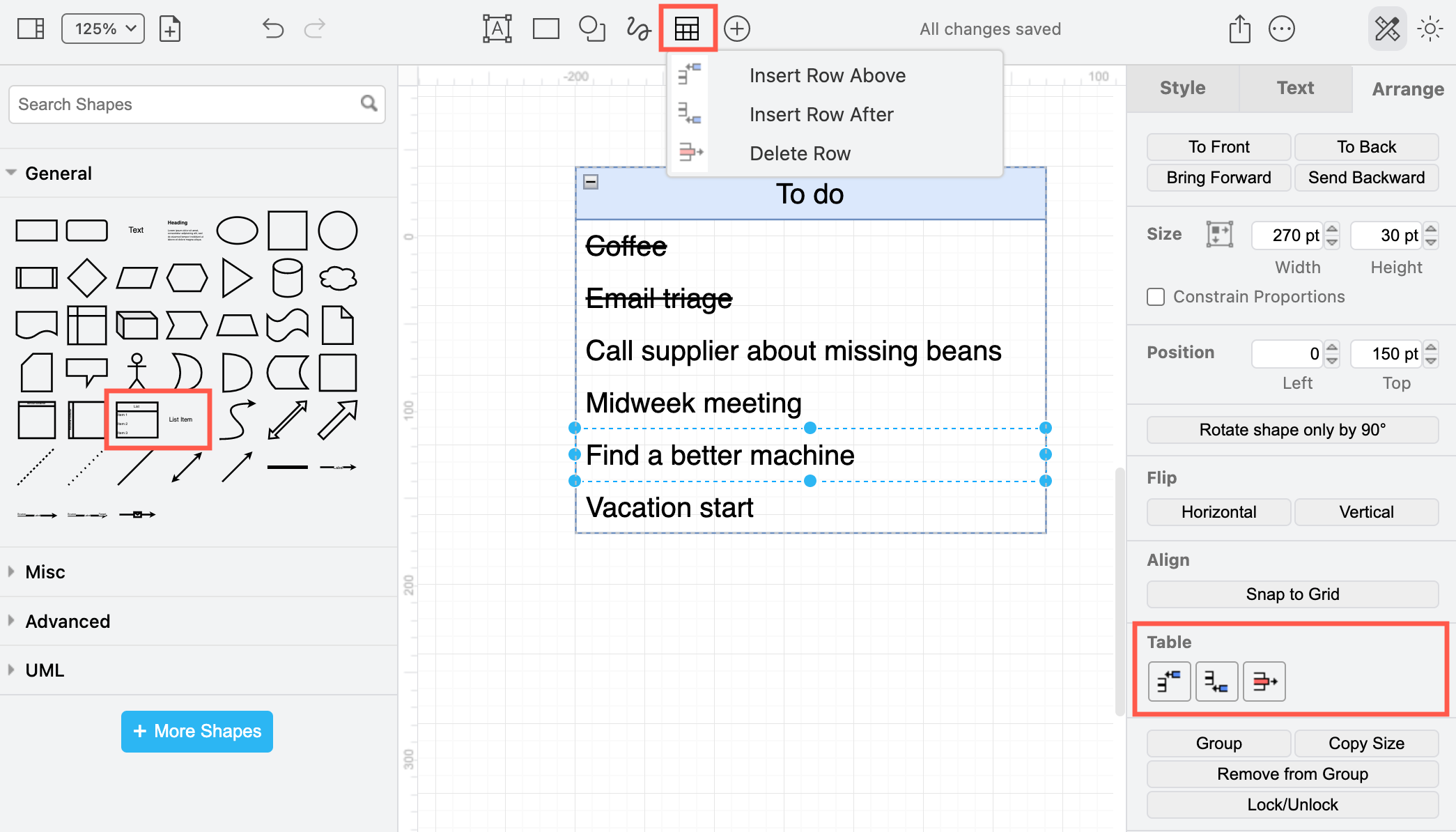This screenshot has height=832, width=1456.
Task: Click the table grid/insert table icon
Action: [x=687, y=29]
